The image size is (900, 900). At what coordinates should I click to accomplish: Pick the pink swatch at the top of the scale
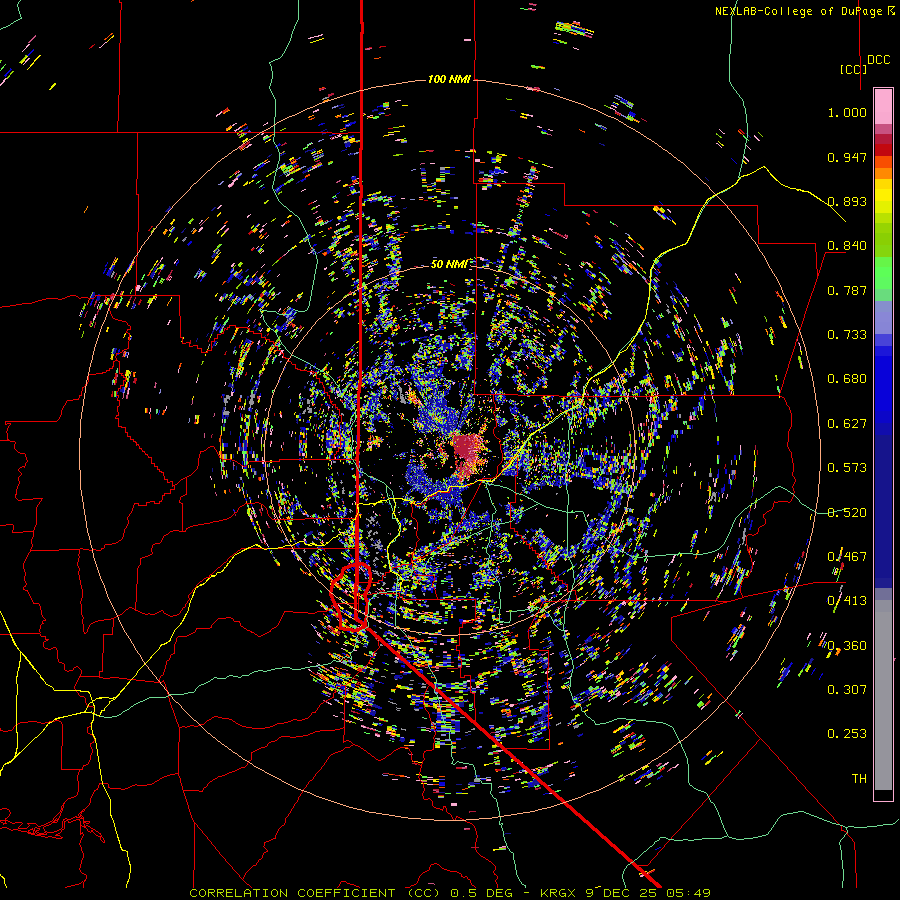coord(883,106)
